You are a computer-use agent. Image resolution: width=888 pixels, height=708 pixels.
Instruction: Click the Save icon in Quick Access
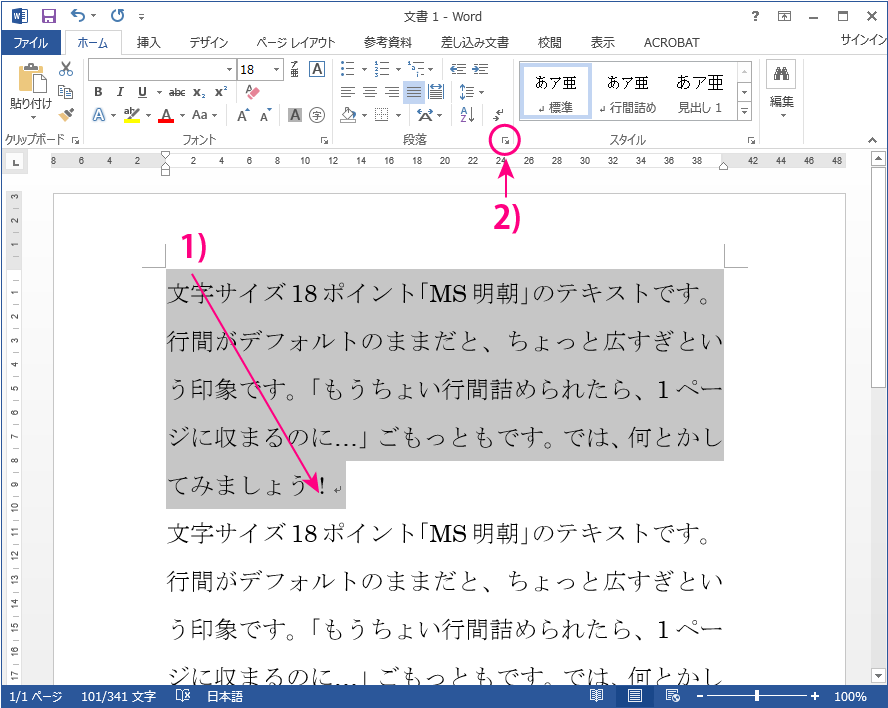pos(49,16)
